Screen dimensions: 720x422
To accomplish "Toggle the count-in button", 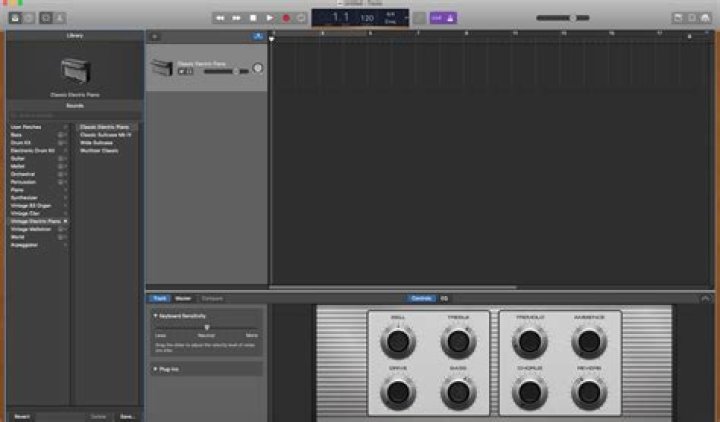I will (x=436, y=18).
